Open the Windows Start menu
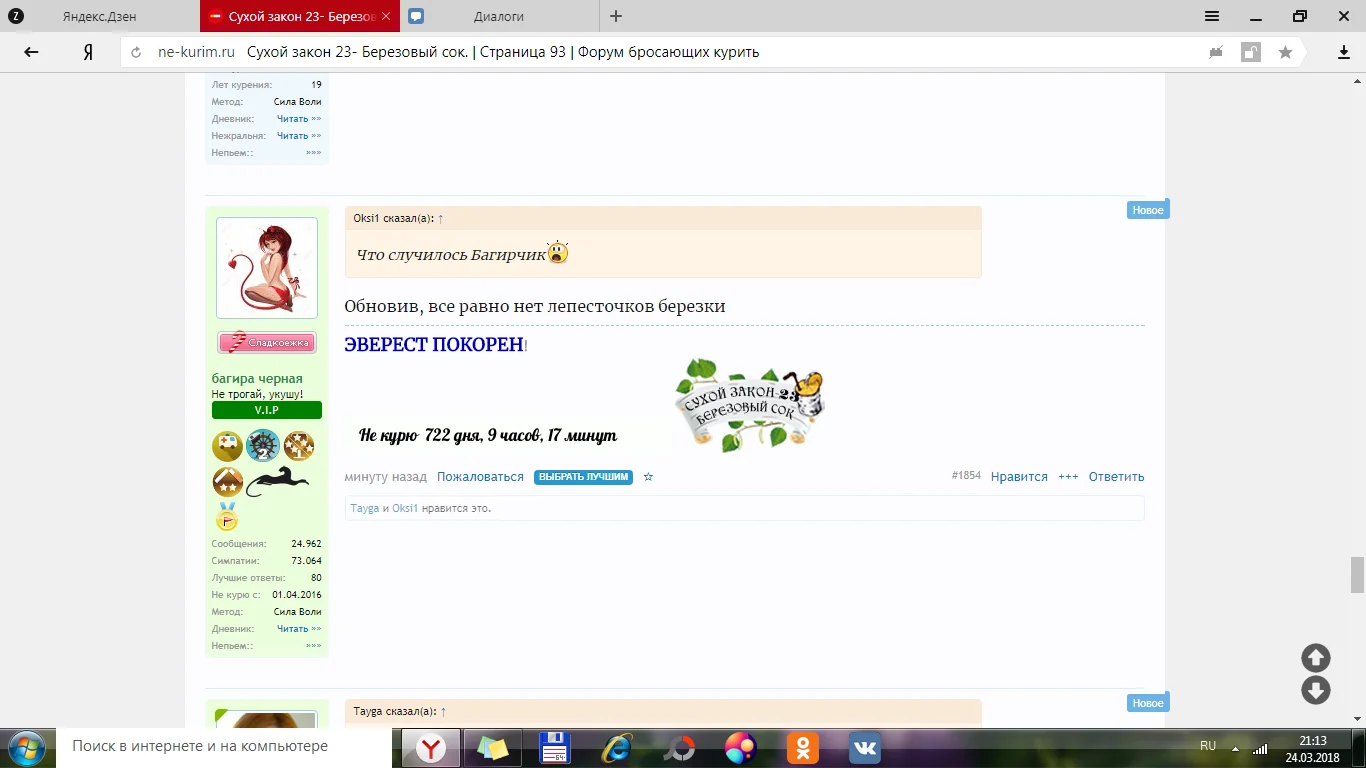 (26, 748)
